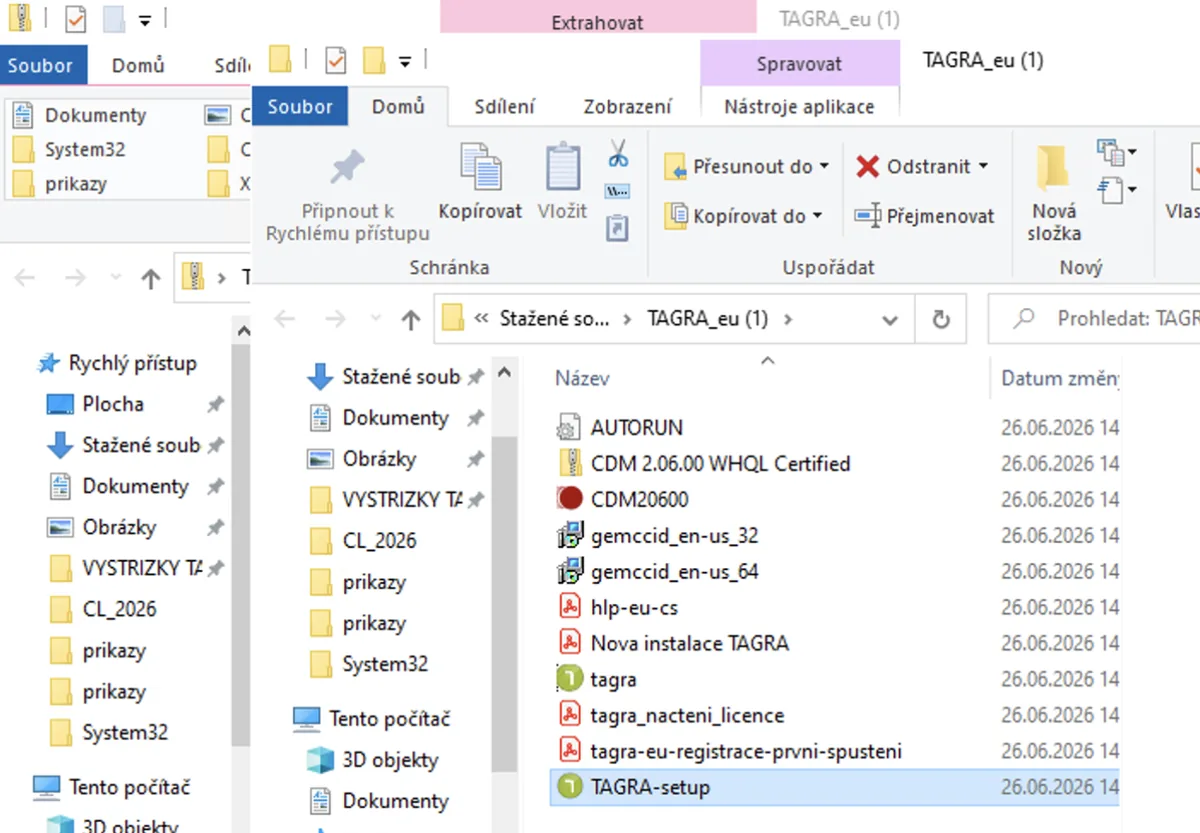Screen dimensions: 1200x833
Task: Click the Kopírovat button in ribbon
Action: pos(480,182)
